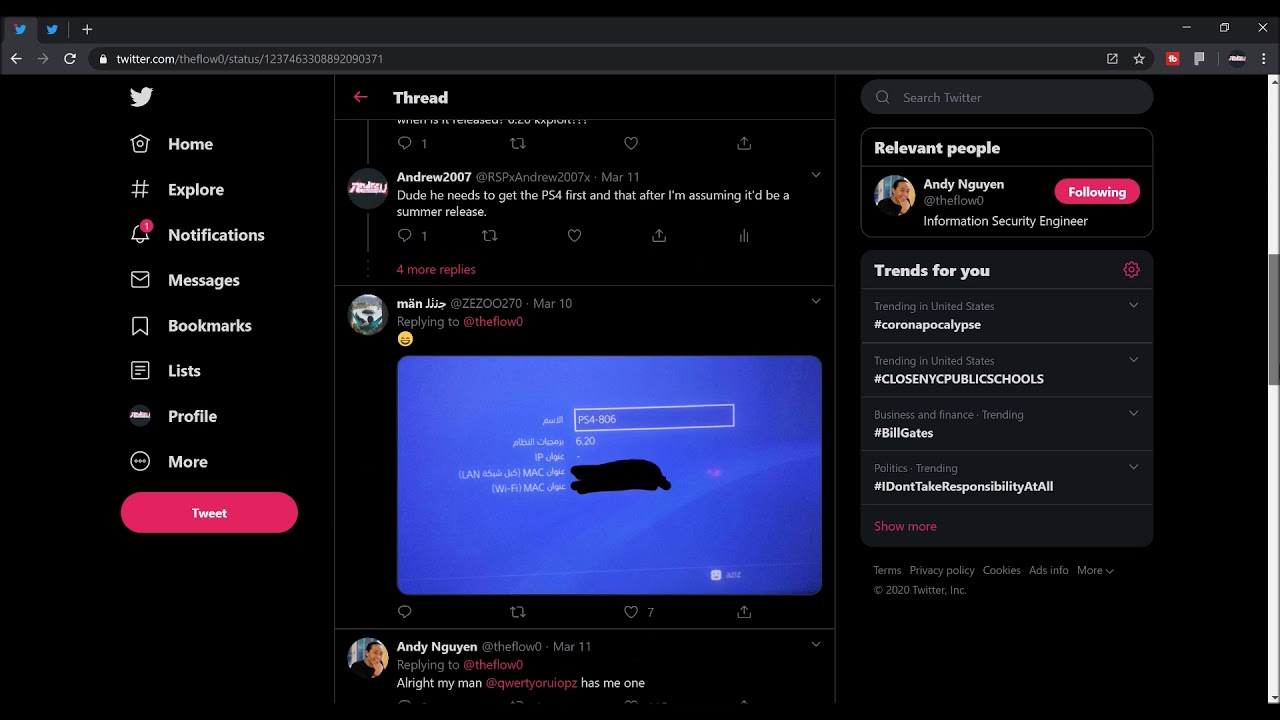
Task: Expand the footer More dropdown
Action: point(1095,570)
